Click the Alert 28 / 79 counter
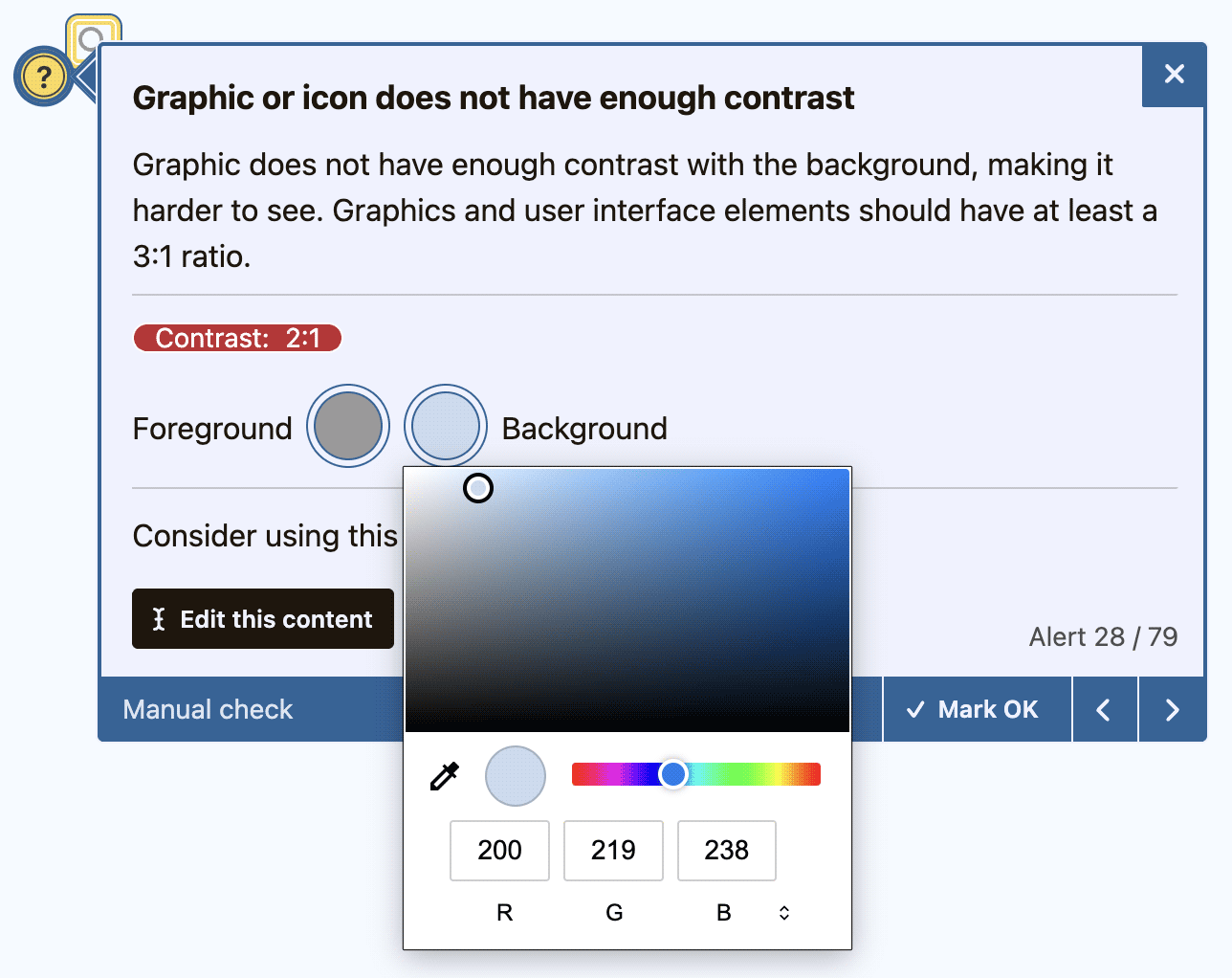The height and width of the screenshot is (978, 1232). pyautogui.click(x=1103, y=636)
